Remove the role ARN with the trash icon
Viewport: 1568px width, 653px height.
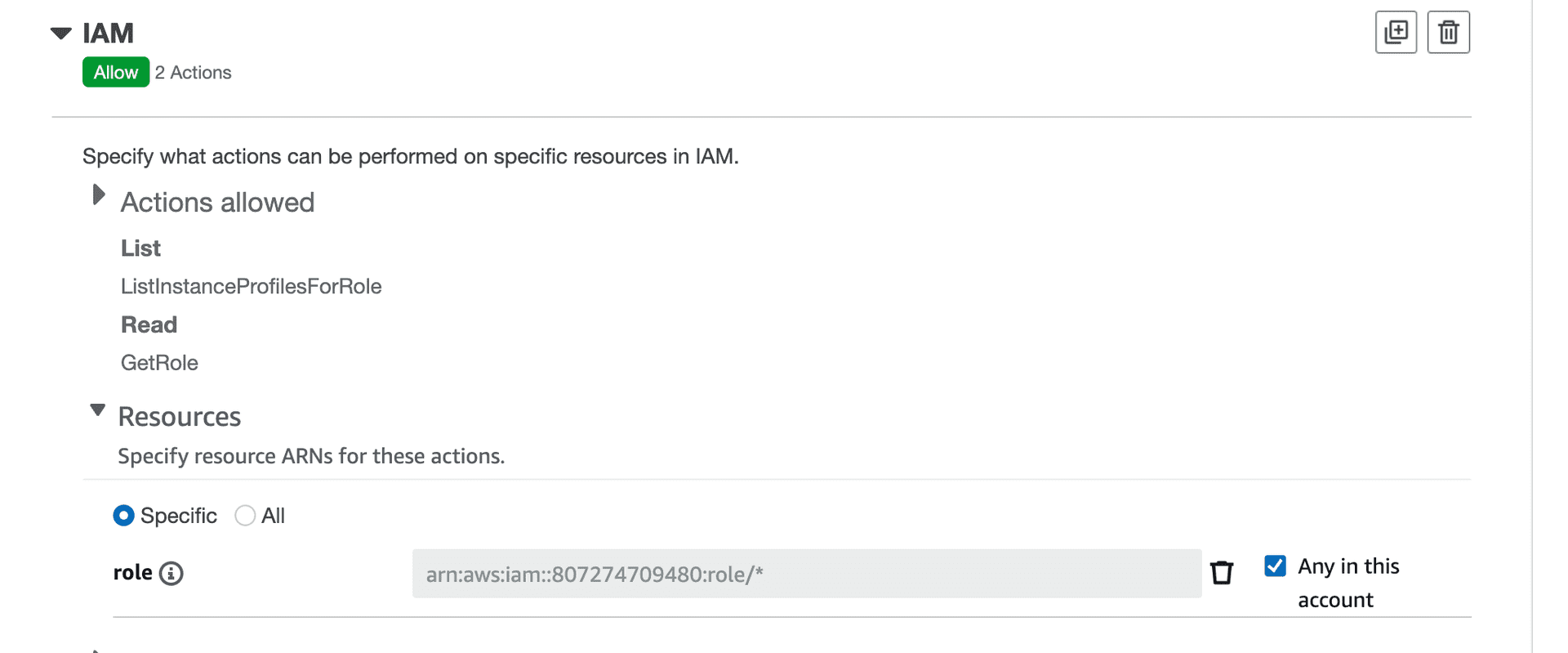tap(1222, 573)
